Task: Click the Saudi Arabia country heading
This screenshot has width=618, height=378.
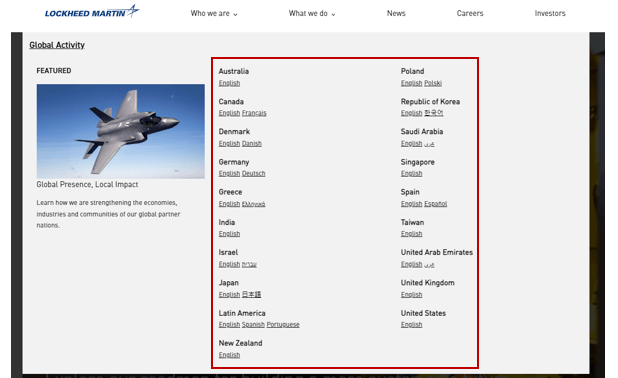Action: click(x=422, y=132)
